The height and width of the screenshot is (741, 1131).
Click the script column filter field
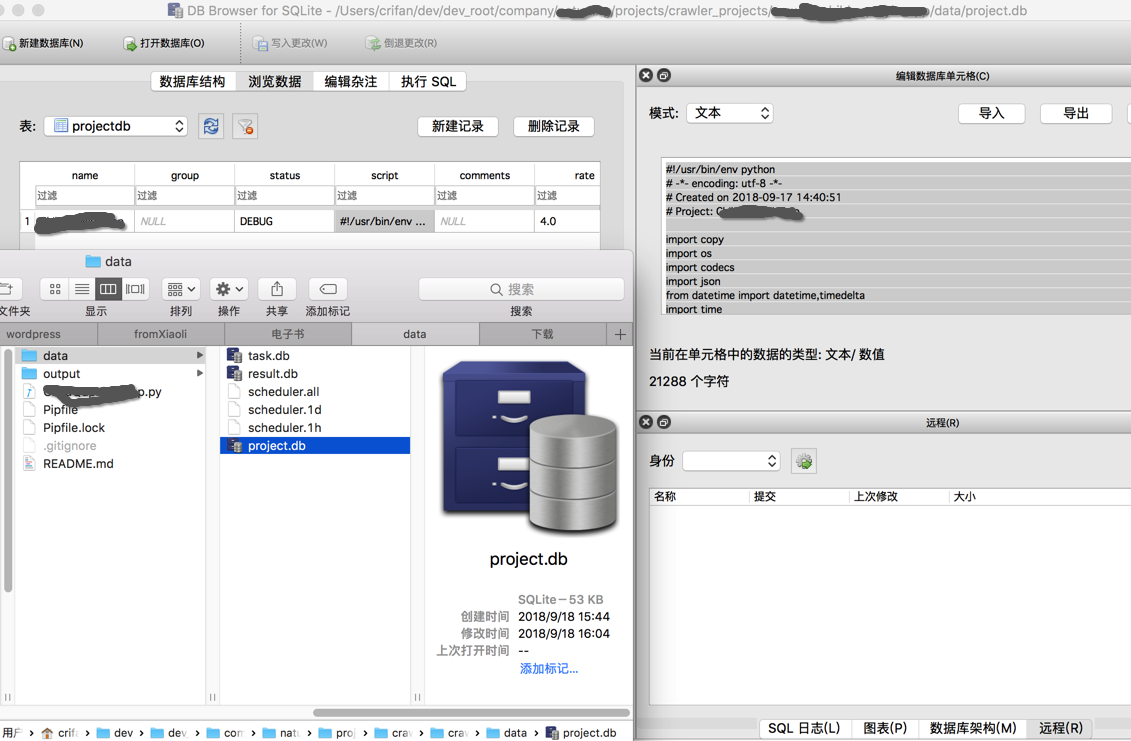pyautogui.click(x=384, y=196)
